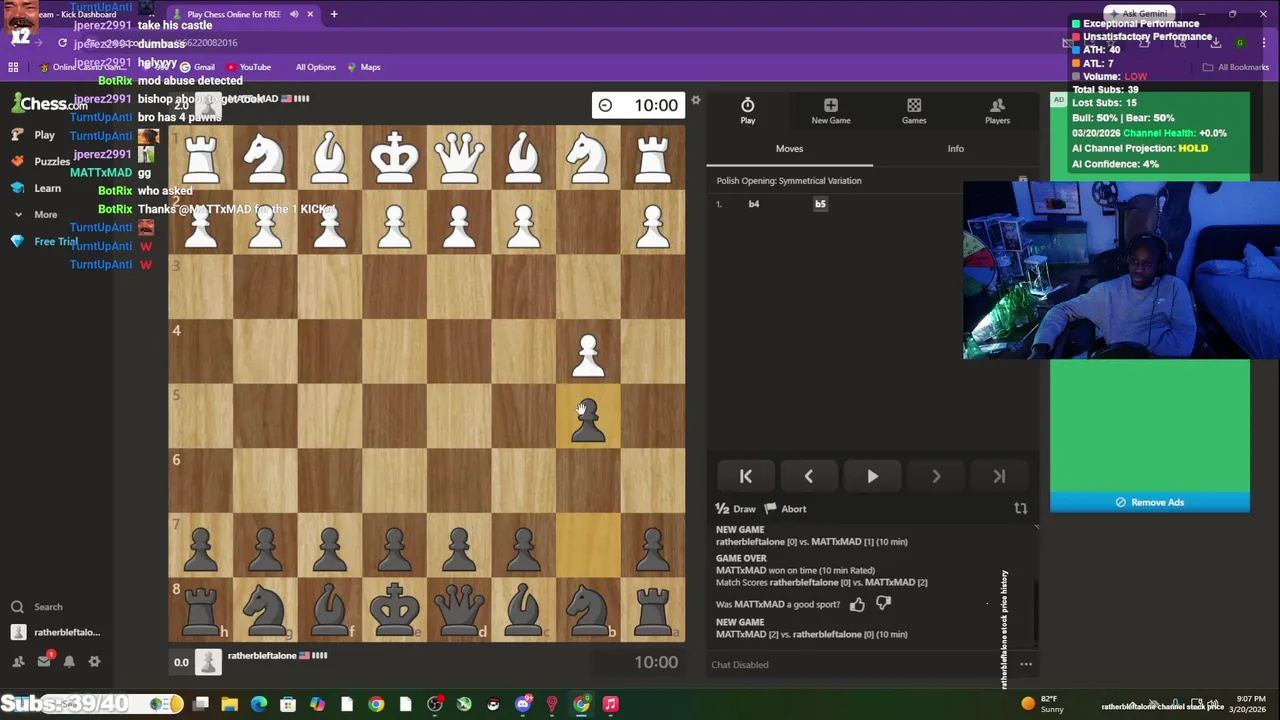Open messages envelope with notification badge
Screen dimensions: 1280x720
tap(44, 661)
